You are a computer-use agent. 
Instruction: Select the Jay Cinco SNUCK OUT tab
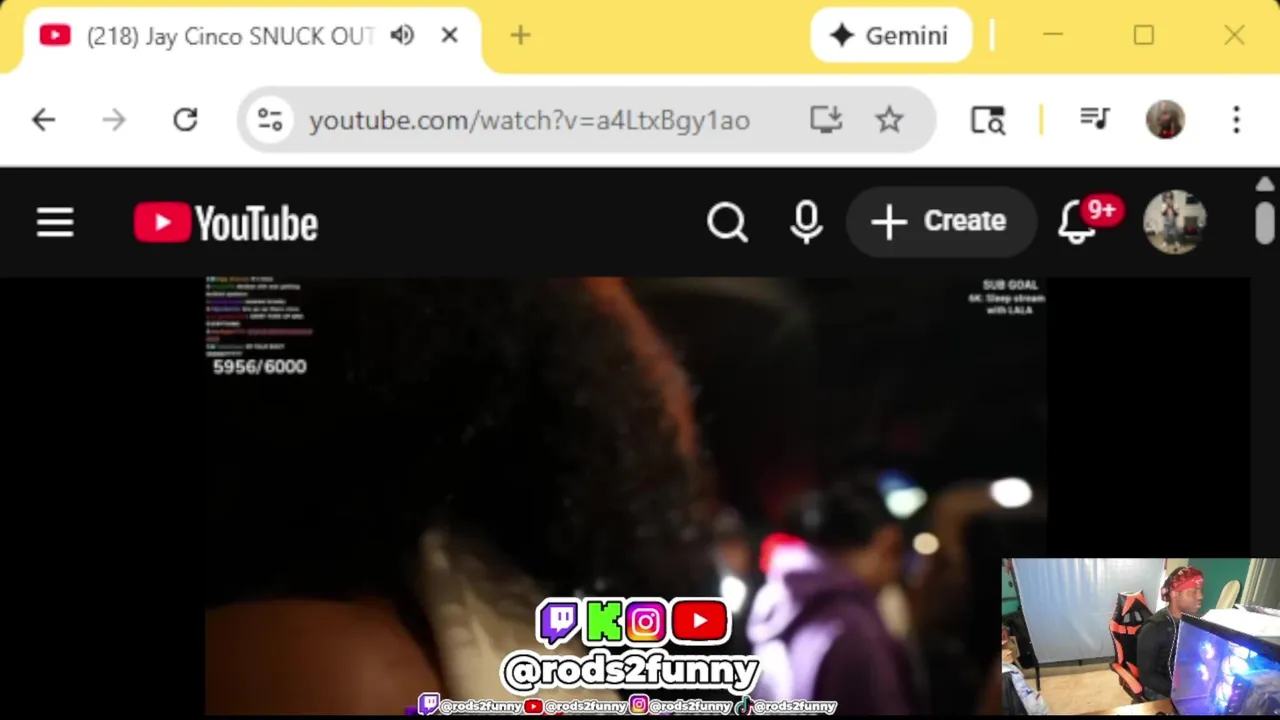click(250, 38)
